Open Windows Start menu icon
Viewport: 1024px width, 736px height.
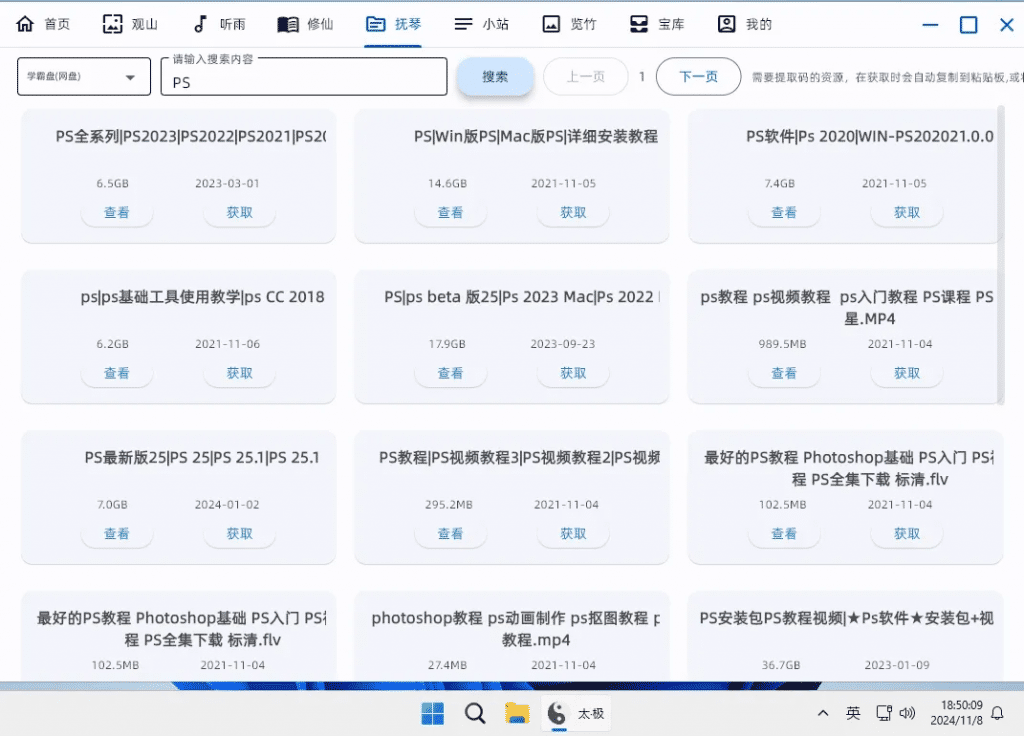(x=432, y=713)
